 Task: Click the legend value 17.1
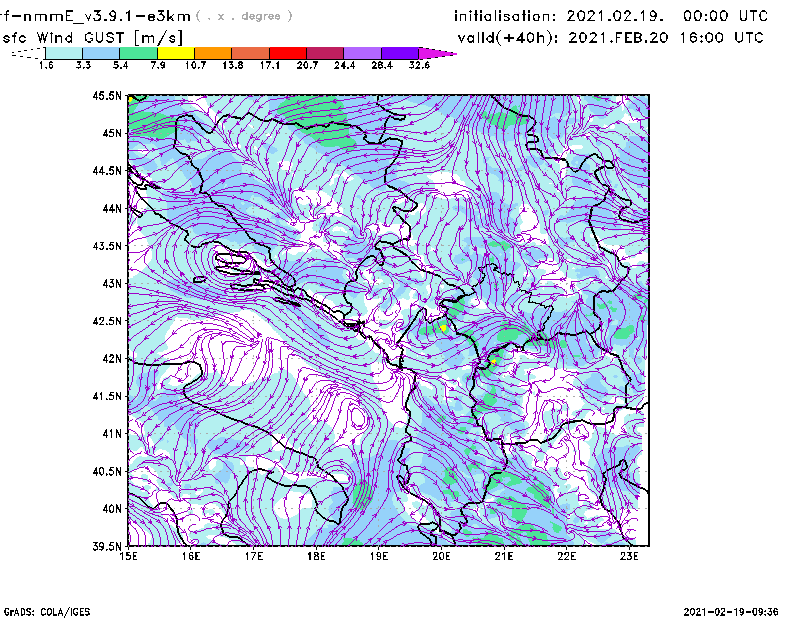point(270,65)
